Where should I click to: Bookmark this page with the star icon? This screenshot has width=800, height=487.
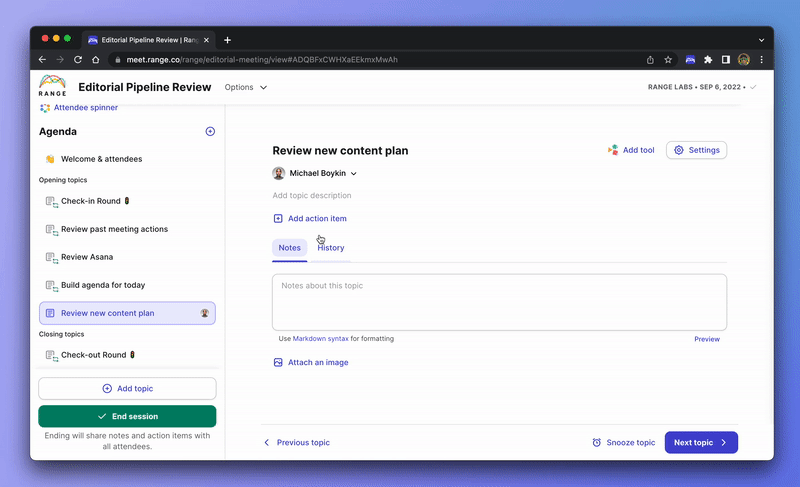coord(668,60)
